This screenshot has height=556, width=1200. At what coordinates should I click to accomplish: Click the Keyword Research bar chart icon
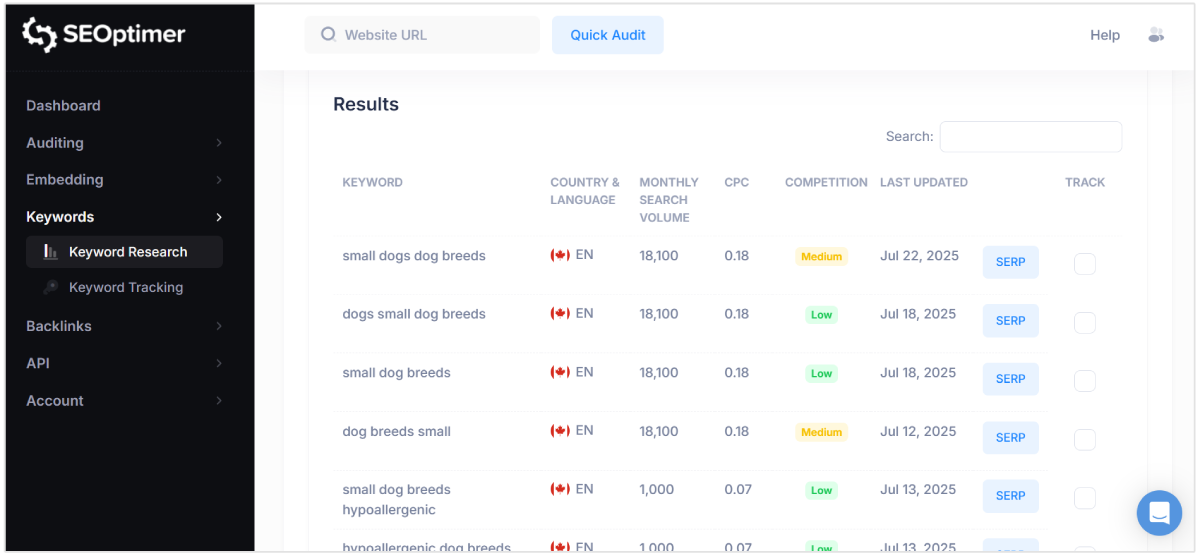click(51, 252)
